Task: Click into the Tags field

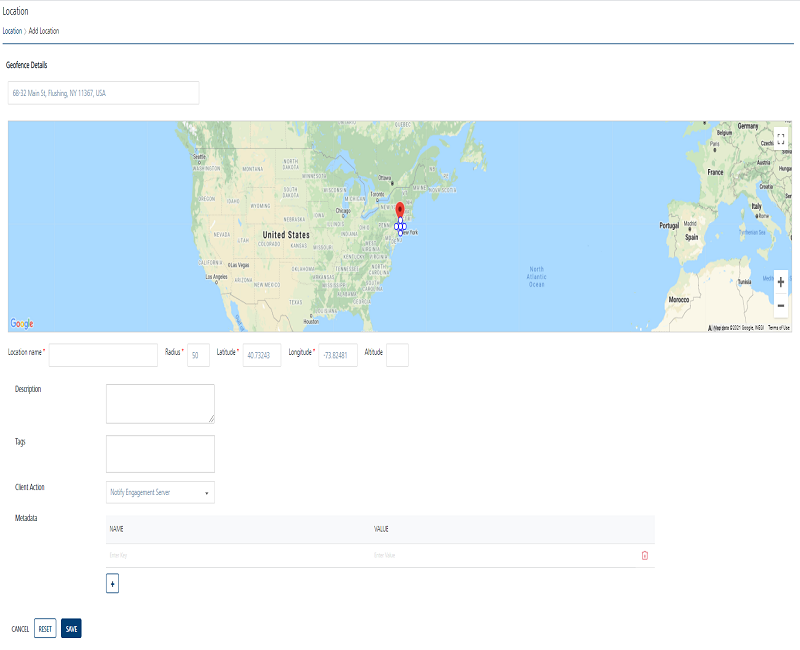Action: (160, 454)
